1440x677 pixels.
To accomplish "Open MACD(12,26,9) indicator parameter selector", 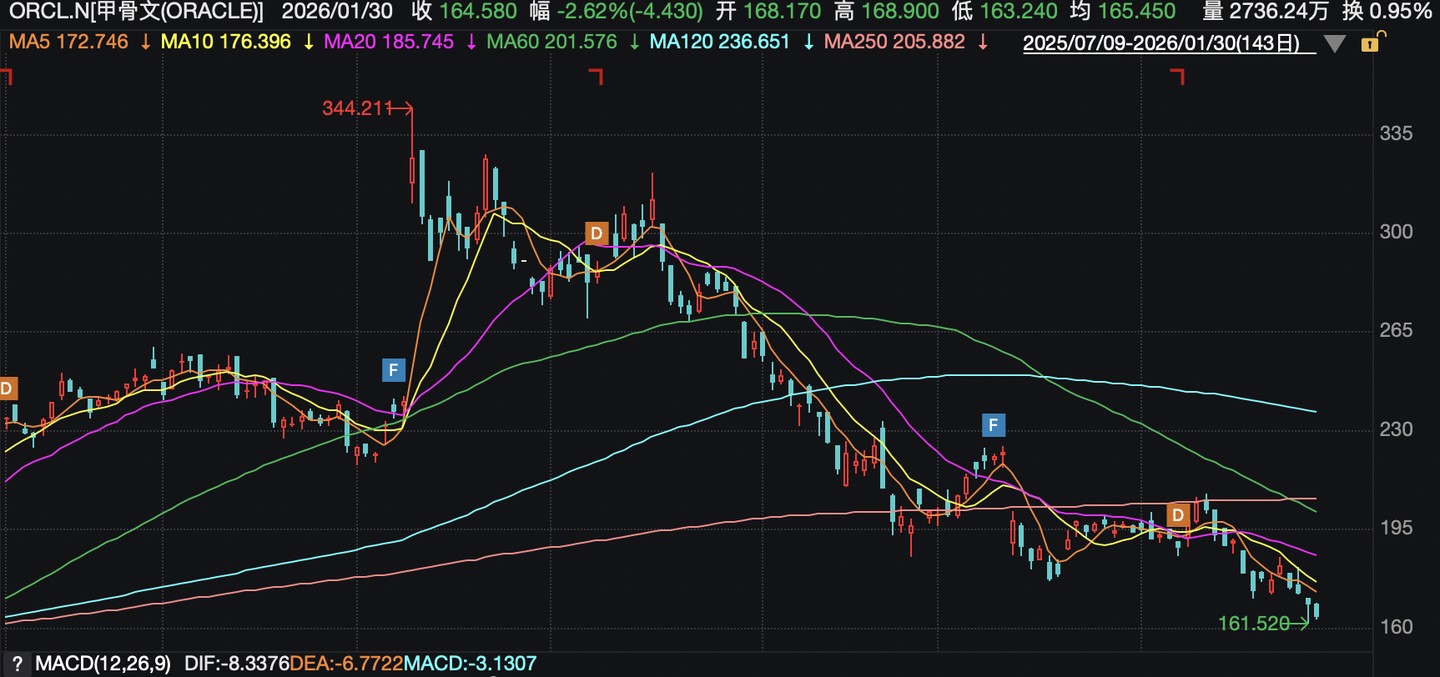I will 103,663.
